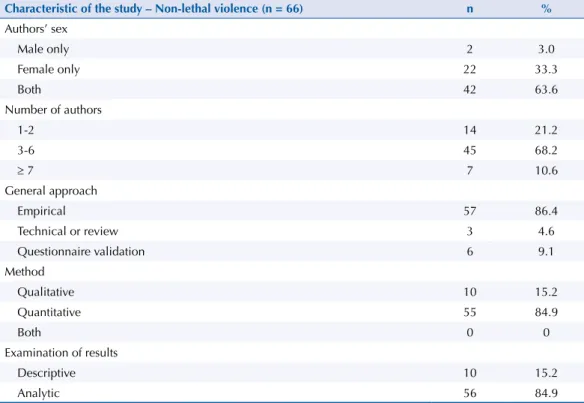Click the 'Quantitative' row label
This screenshot has width=584, height=403.
(49, 312)
